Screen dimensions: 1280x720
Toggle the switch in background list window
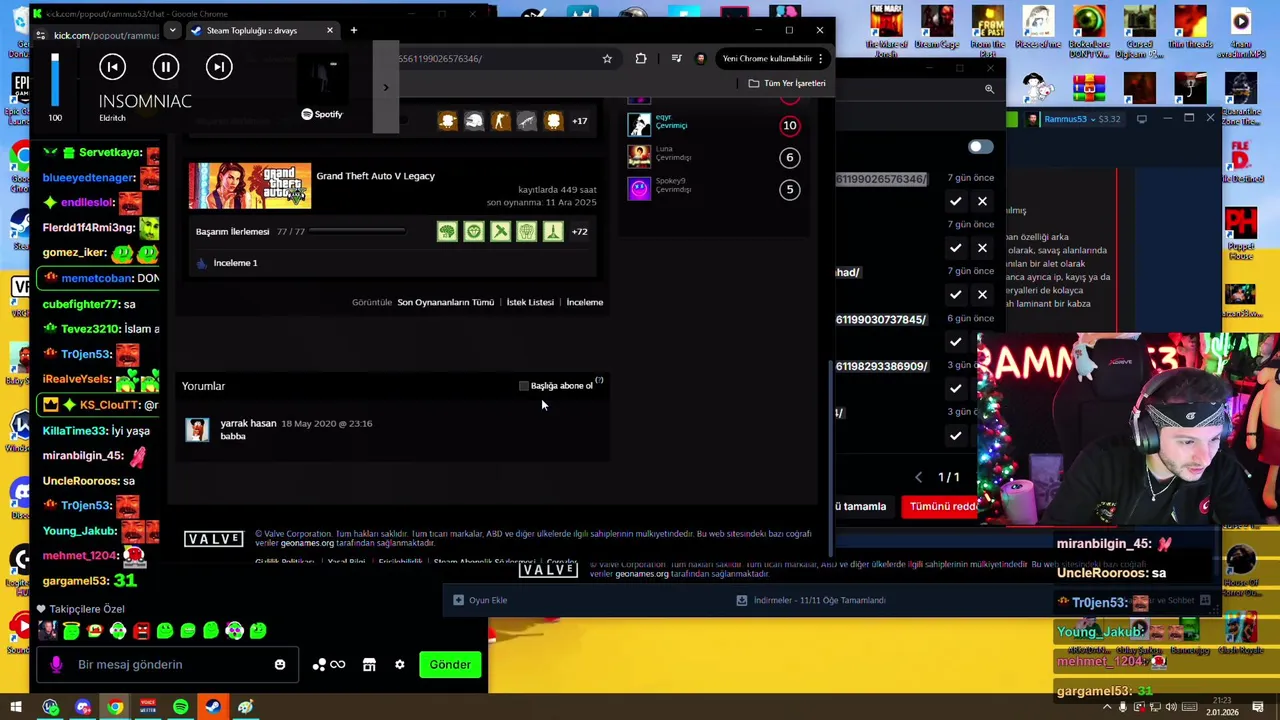click(x=980, y=147)
